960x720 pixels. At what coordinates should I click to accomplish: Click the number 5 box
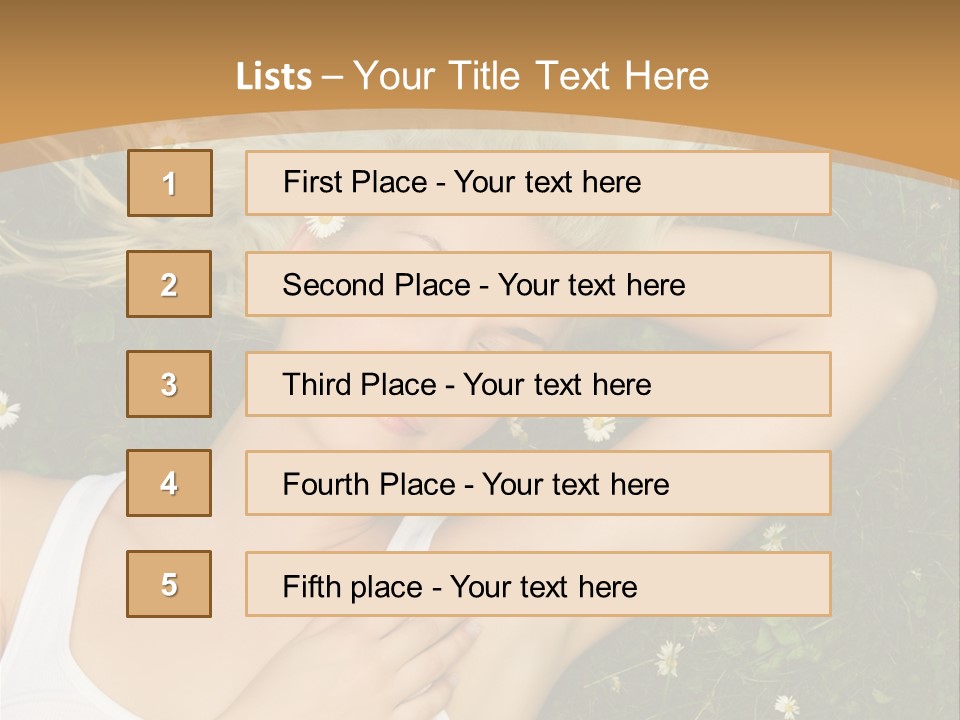pyautogui.click(x=169, y=584)
